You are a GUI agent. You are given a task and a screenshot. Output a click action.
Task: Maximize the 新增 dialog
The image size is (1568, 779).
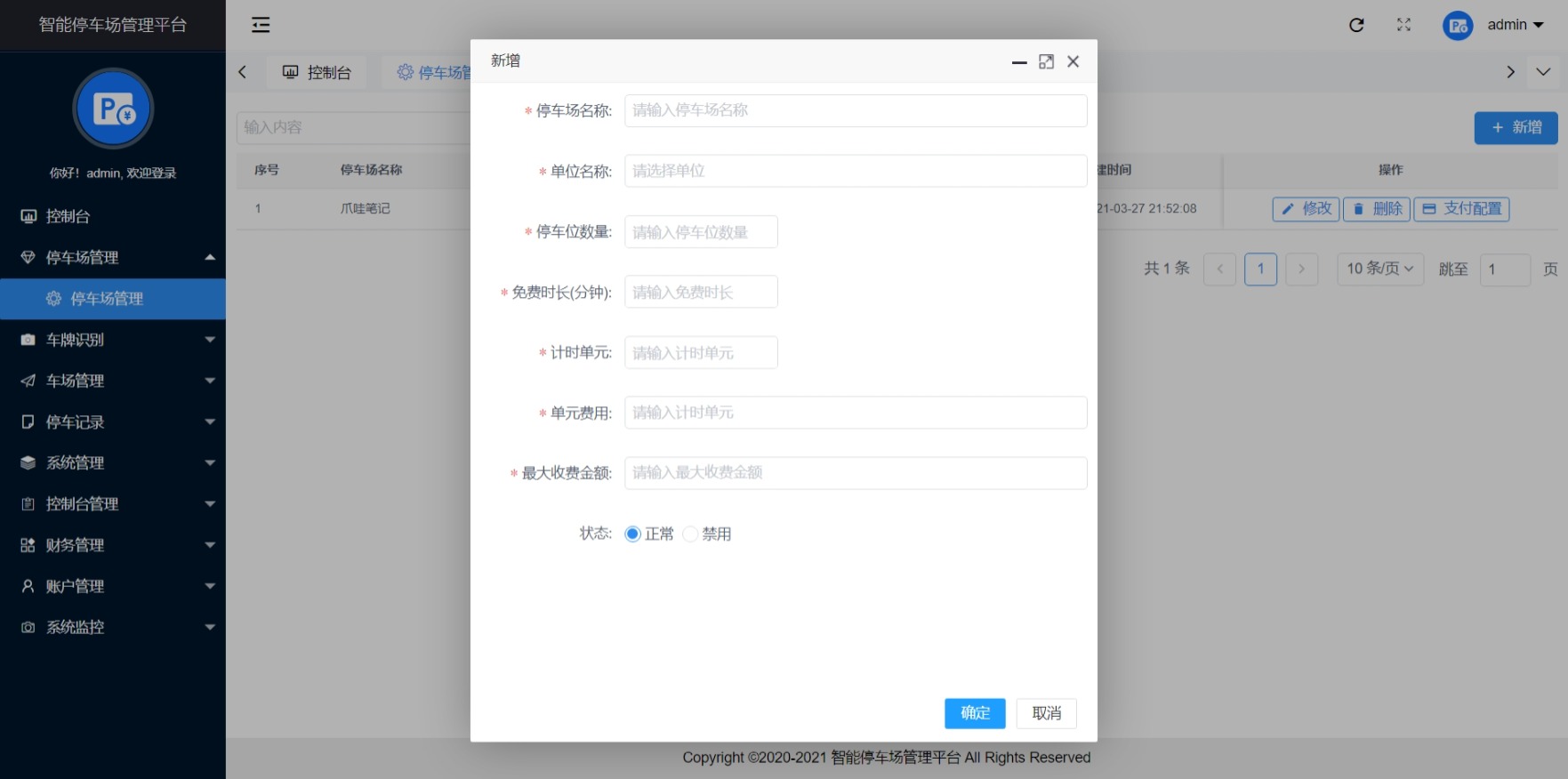pyautogui.click(x=1046, y=61)
